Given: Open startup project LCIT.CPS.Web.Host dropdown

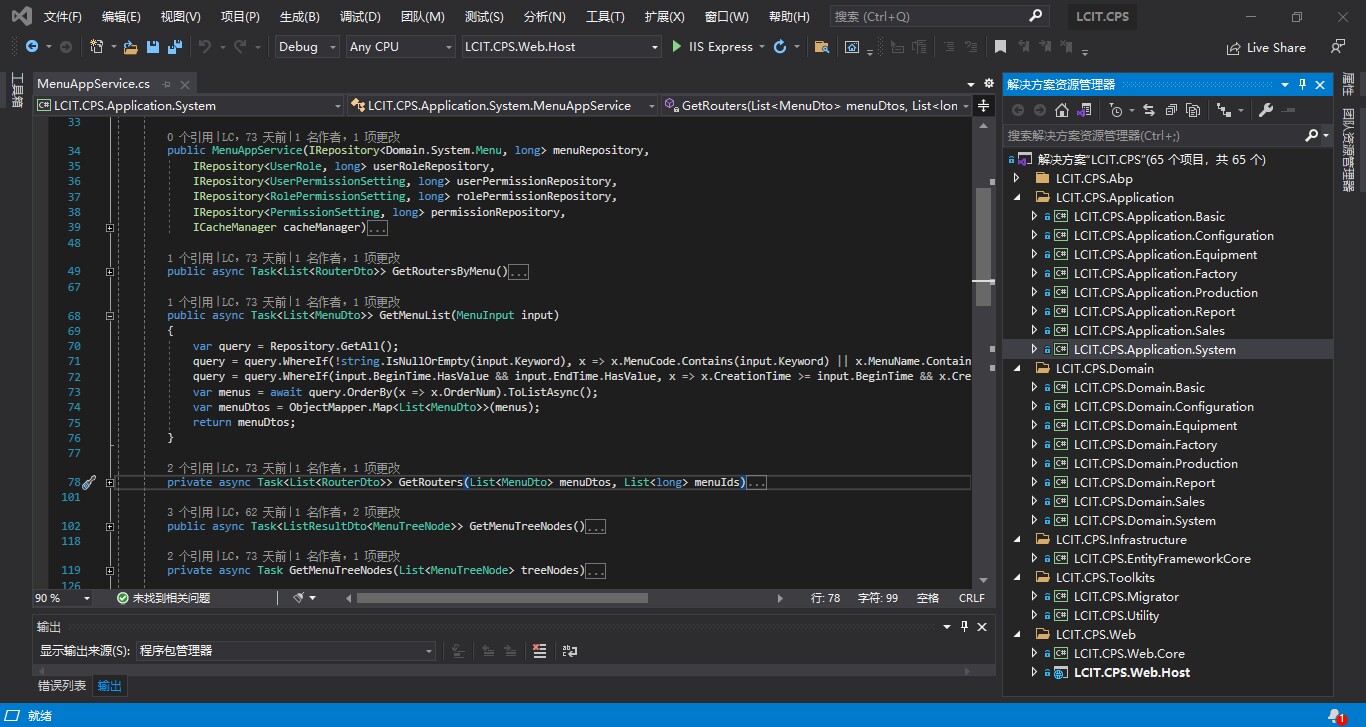Looking at the screenshot, I should tap(561, 47).
